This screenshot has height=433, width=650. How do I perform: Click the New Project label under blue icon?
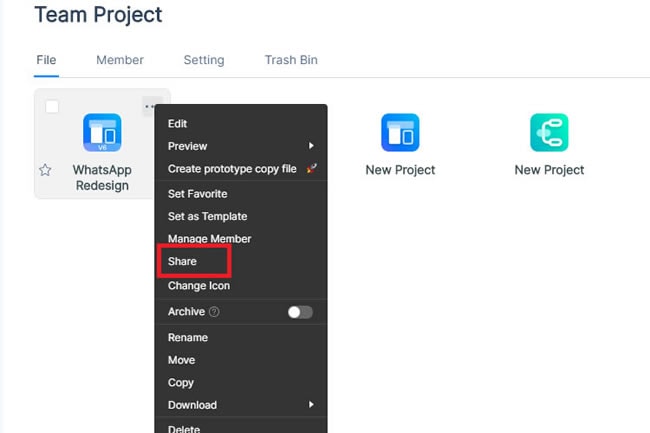tap(400, 170)
